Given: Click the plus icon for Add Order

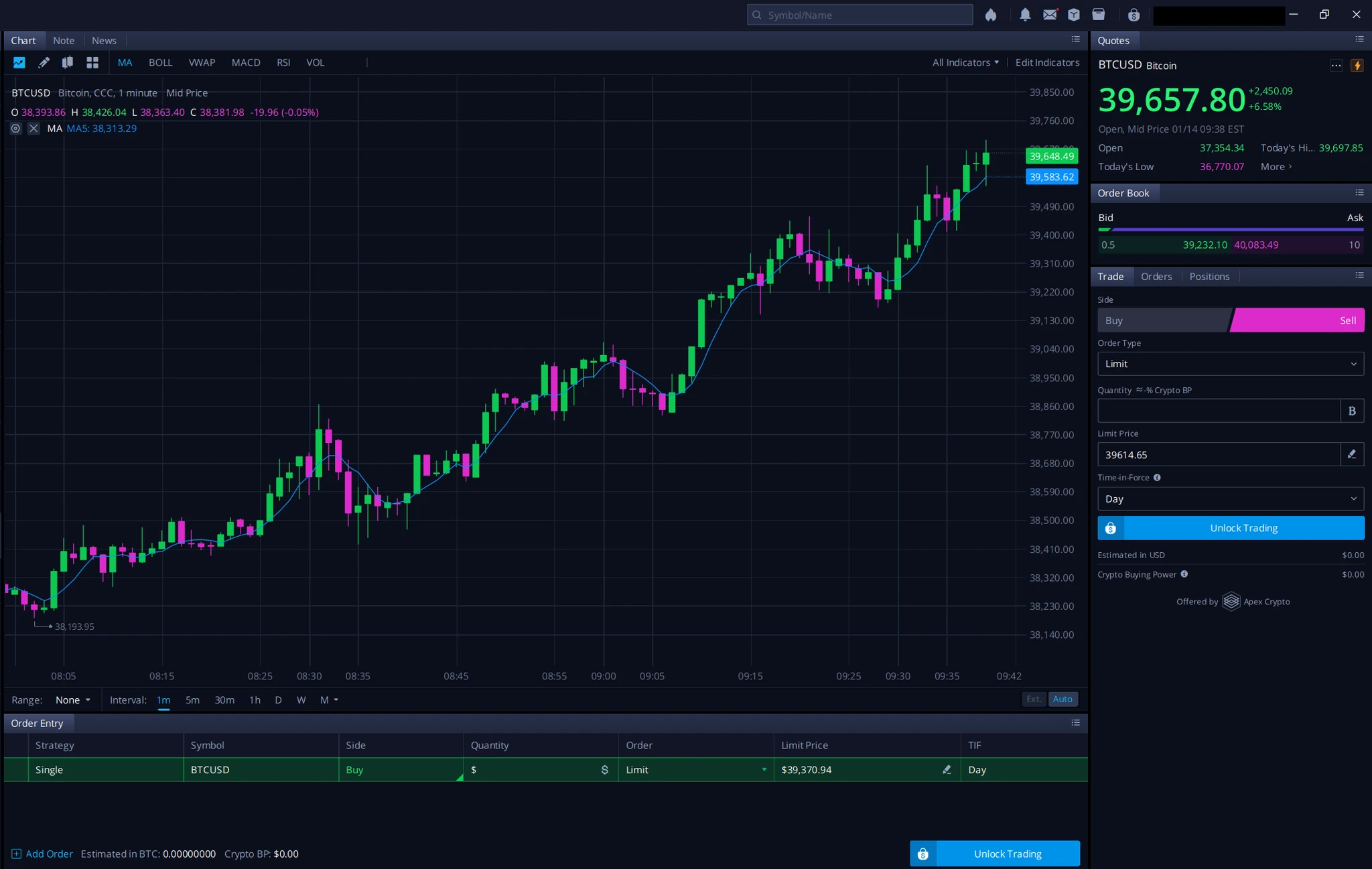Looking at the screenshot, I should [x=16, y=854].
